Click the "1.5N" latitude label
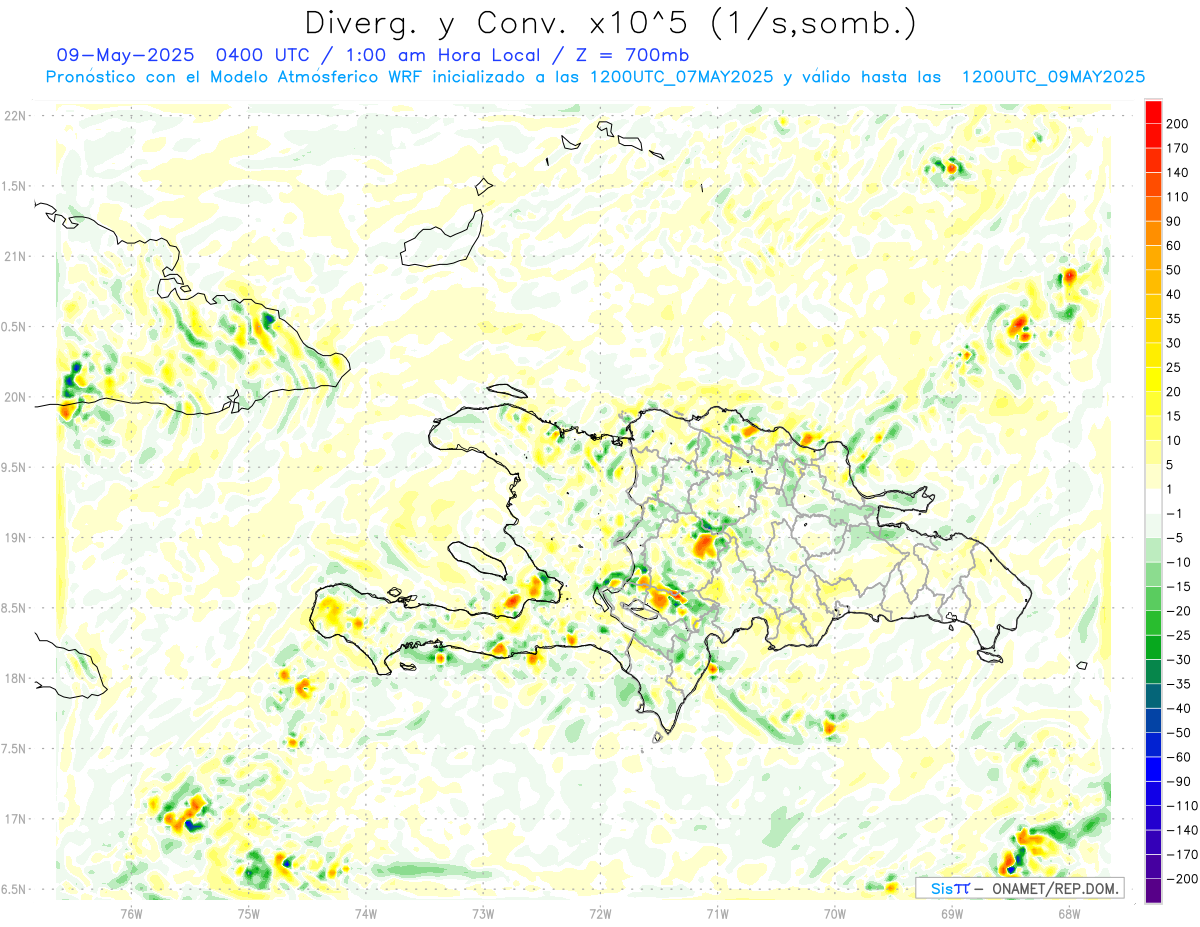The height and width of the screenshot is (927, 1200). pos(15,186)
